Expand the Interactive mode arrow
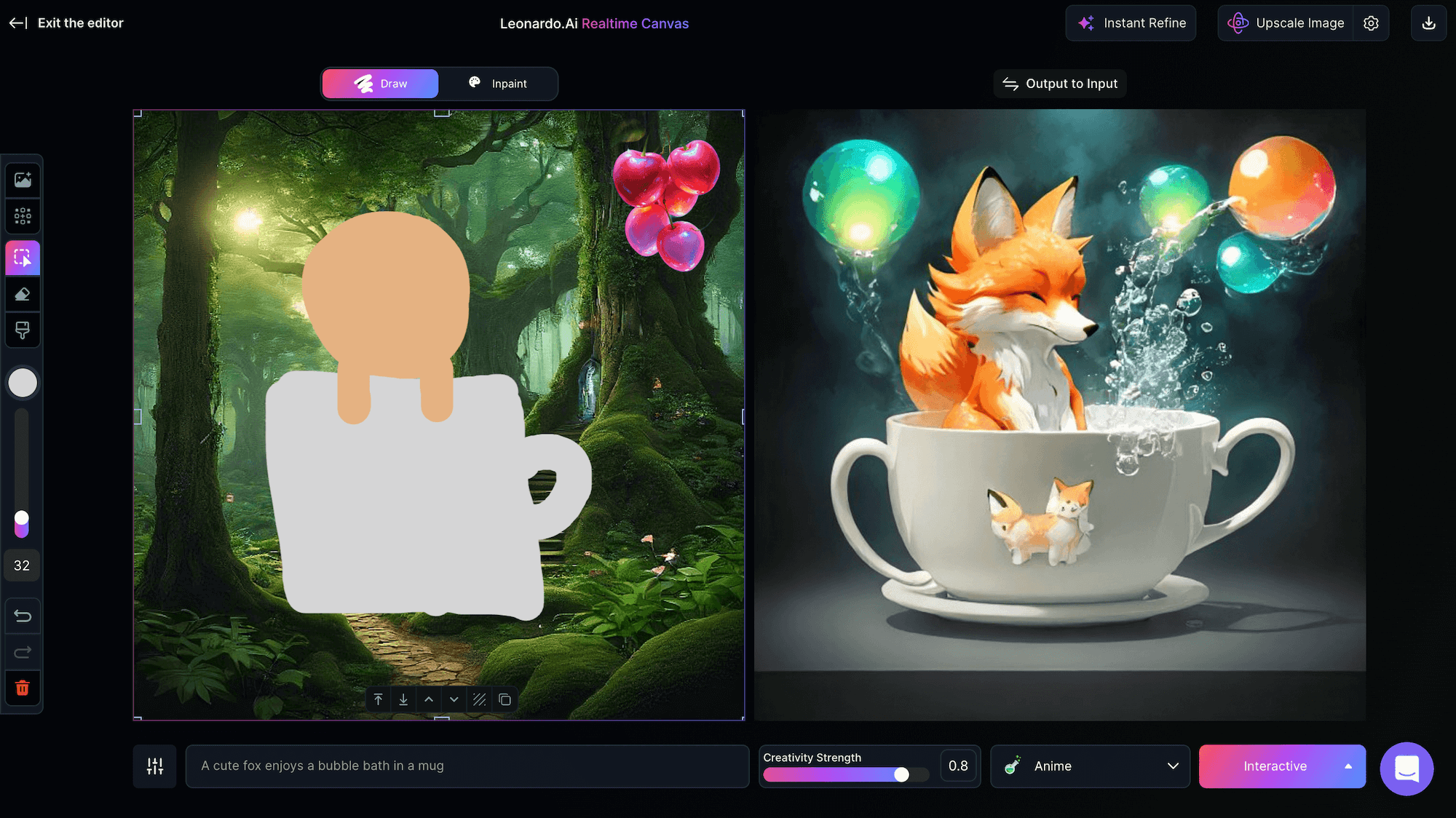 (x=1348, y=766)
